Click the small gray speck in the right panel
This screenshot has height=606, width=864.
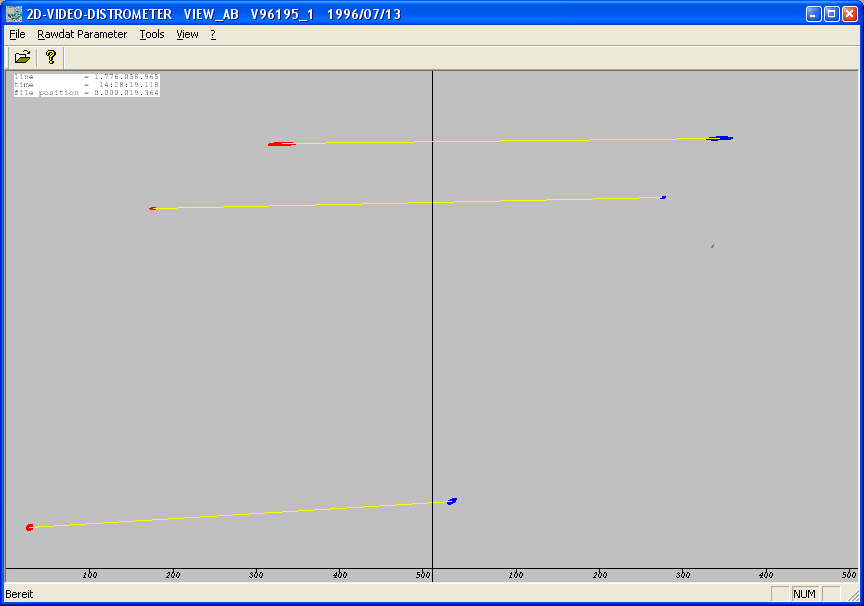pyautogui.click(x=712, y=246)
